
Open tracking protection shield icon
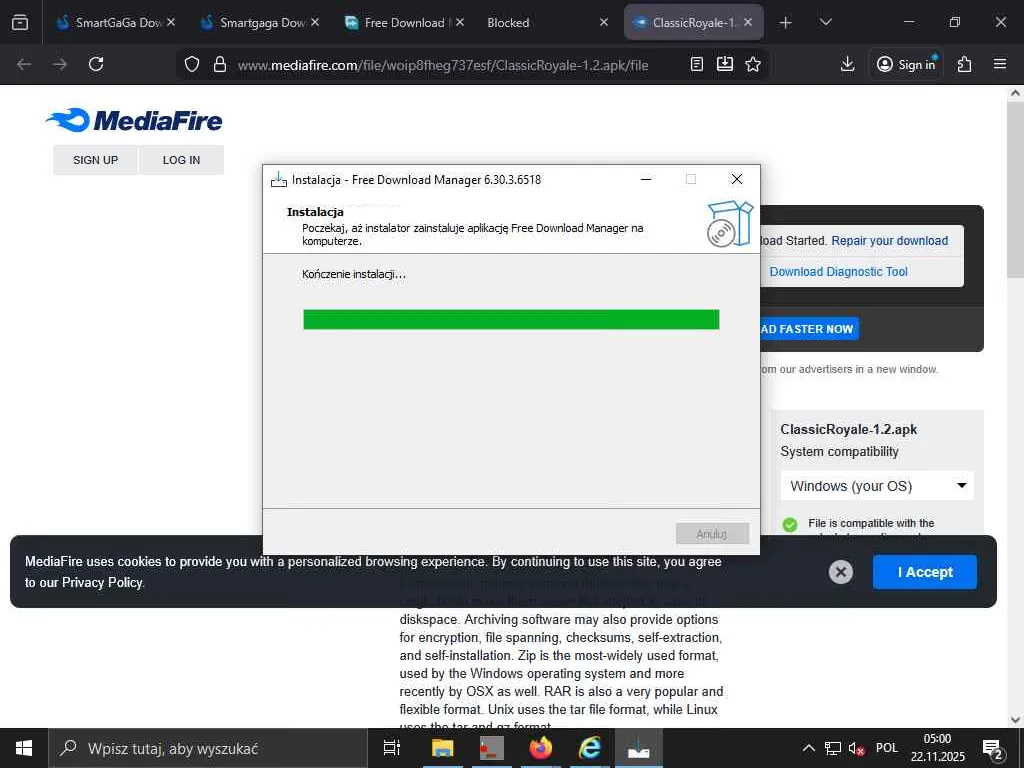point(191,64)
